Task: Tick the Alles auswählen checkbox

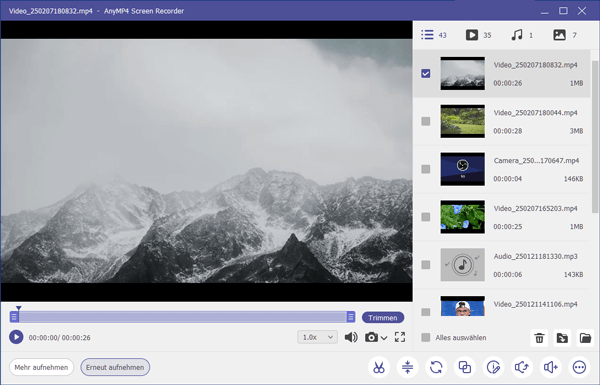Action: pos(426,338)
